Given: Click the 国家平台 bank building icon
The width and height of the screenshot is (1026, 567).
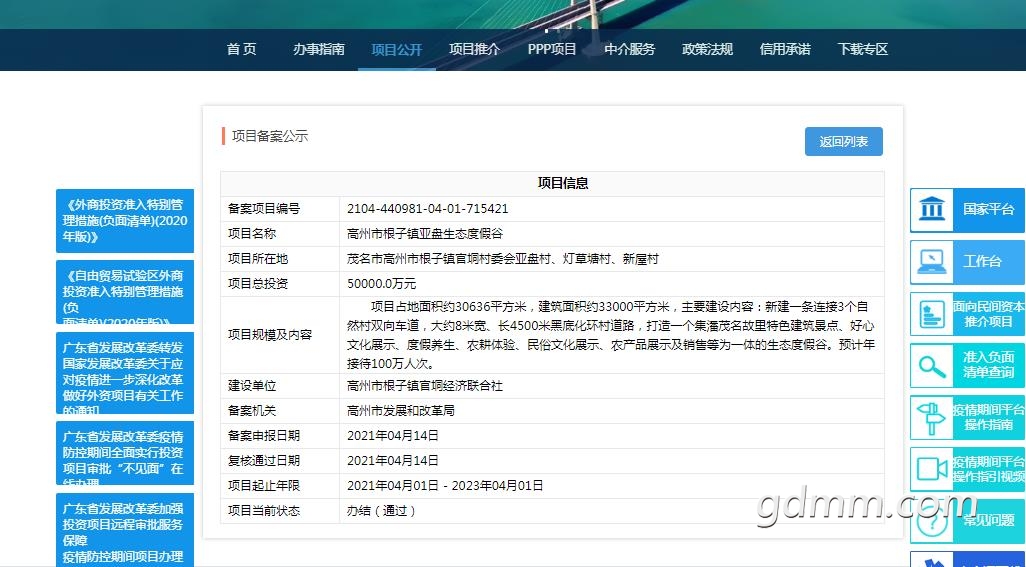Looking at the screenshot, I should [932, 210].
